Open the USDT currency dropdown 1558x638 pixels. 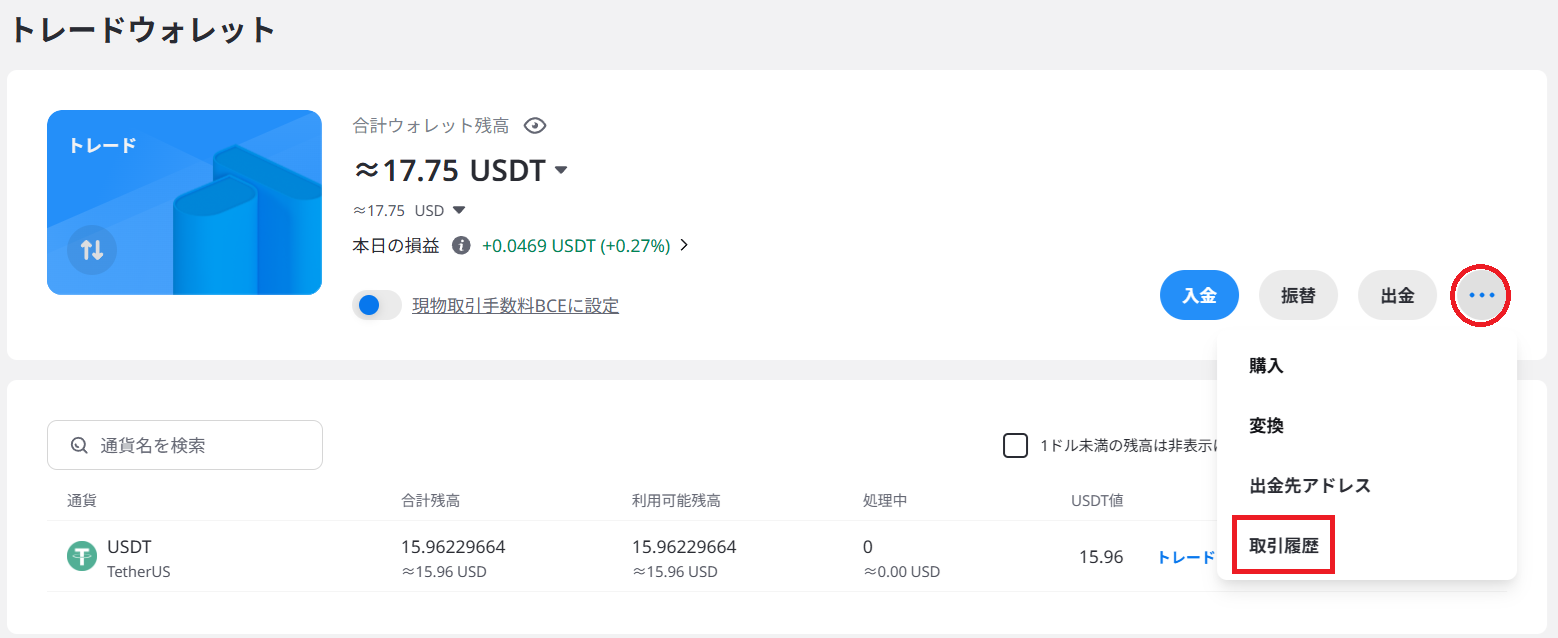click(562, 170)
